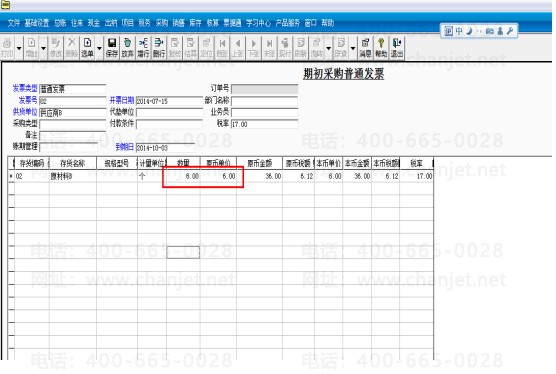Image resolution: width=556 pixels, height=374 pixels.
Task: Click the 开票日期 field 2014-07-15
Action: pos(169,101)
